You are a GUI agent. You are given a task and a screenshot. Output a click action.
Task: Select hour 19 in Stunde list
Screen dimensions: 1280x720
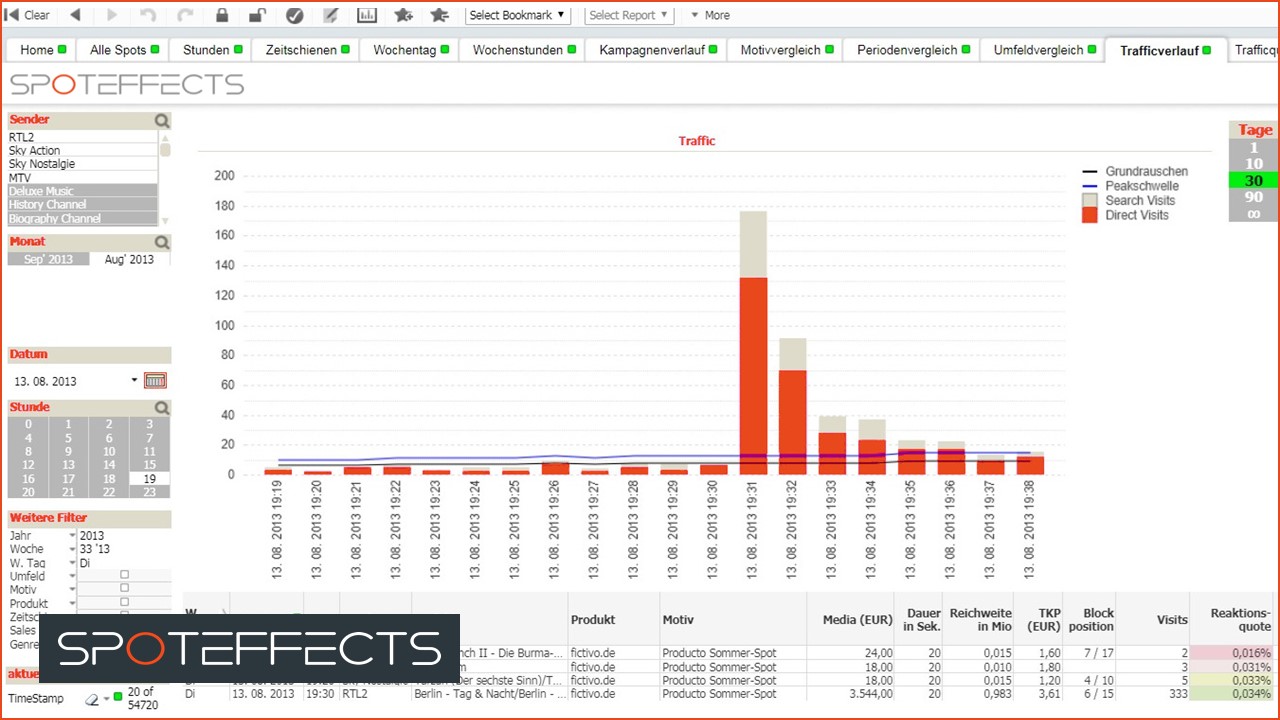[149, 478]
